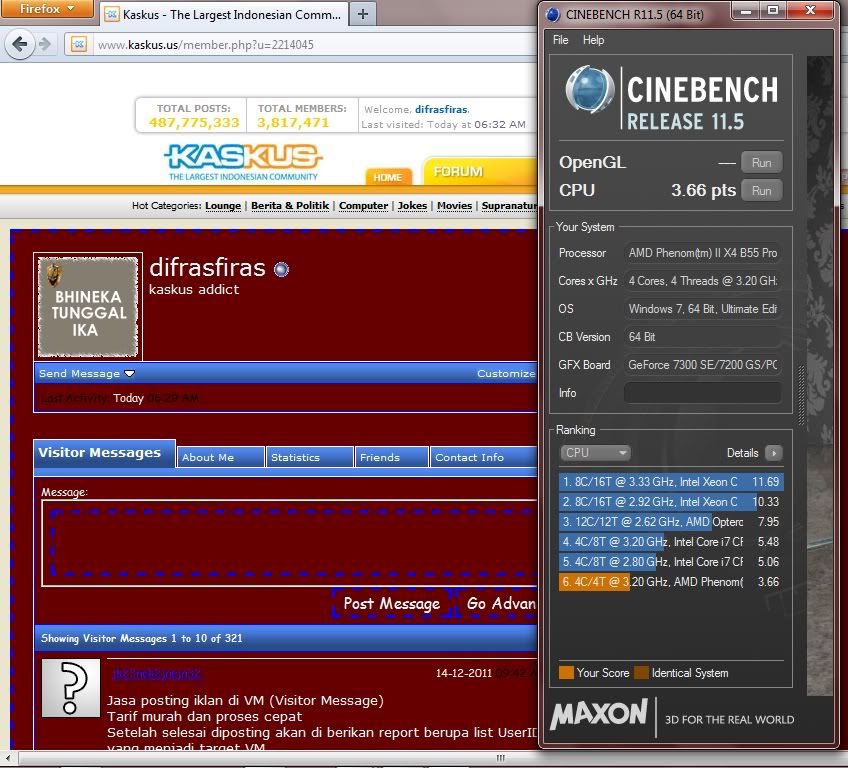Click the Go Advanced button
This screenshot has width=848, height=768.
coord(498,603)
